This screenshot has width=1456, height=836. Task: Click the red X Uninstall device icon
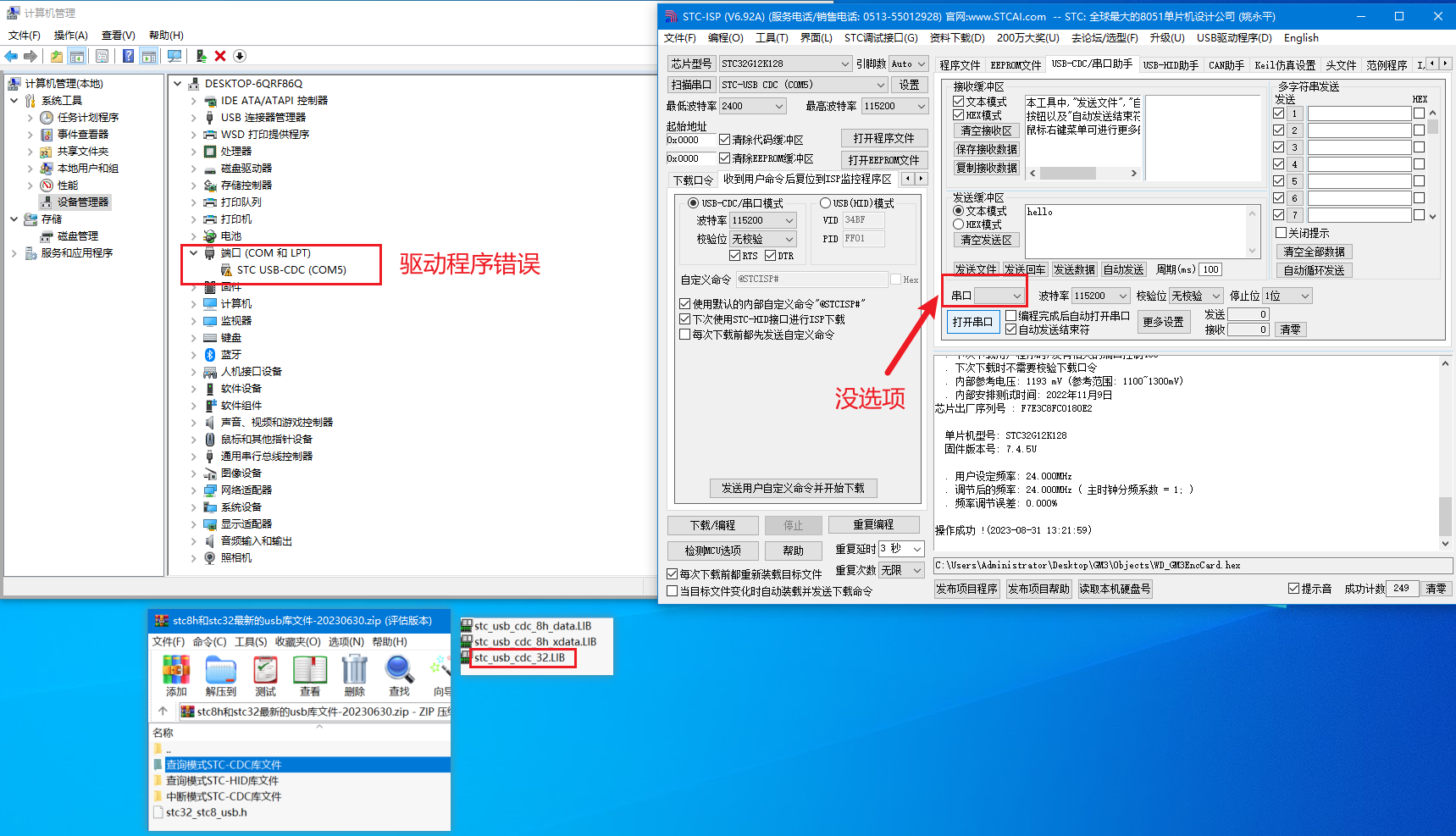coord(220,56)
